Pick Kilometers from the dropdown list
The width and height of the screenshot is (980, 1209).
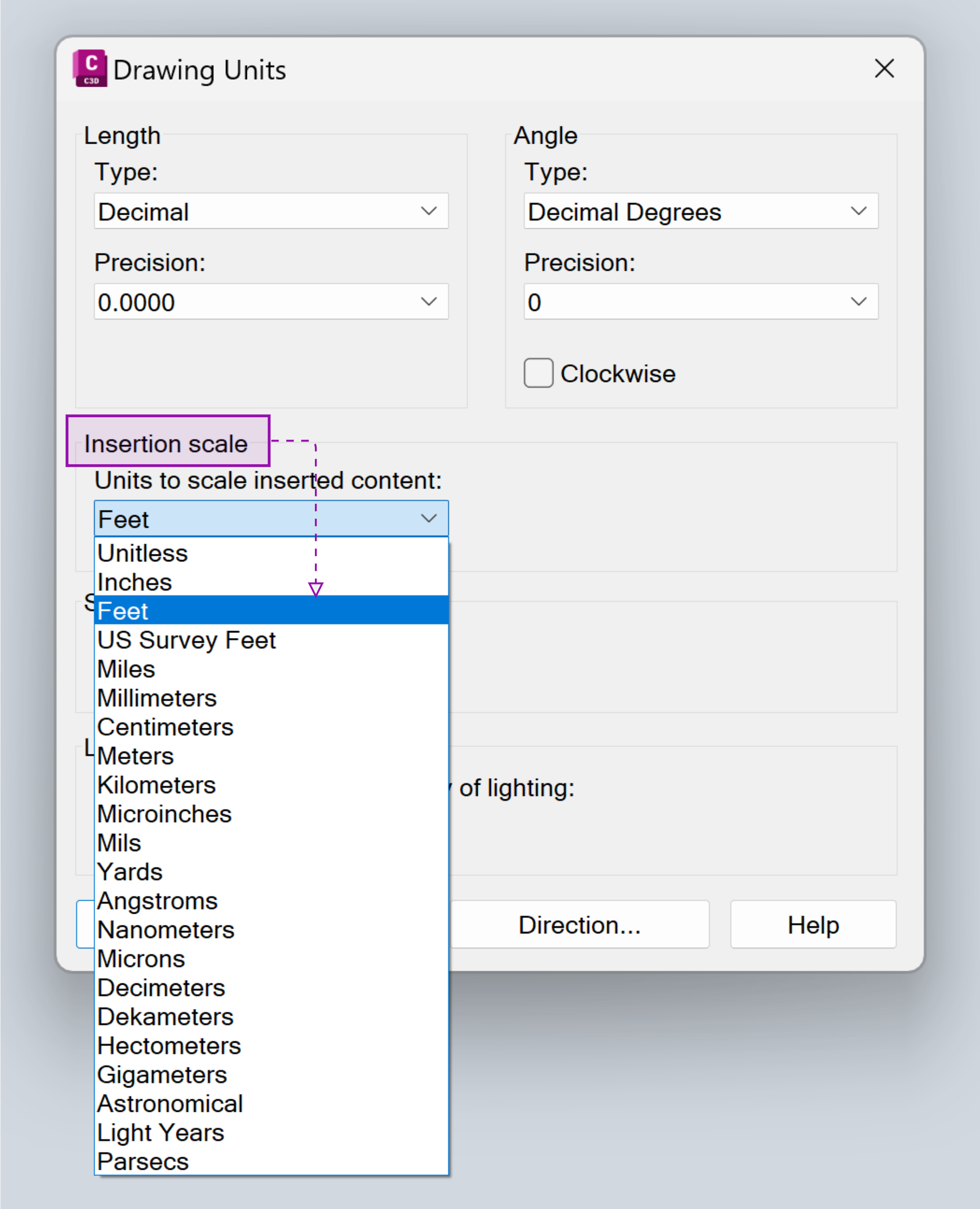click(x=156, y=784)
